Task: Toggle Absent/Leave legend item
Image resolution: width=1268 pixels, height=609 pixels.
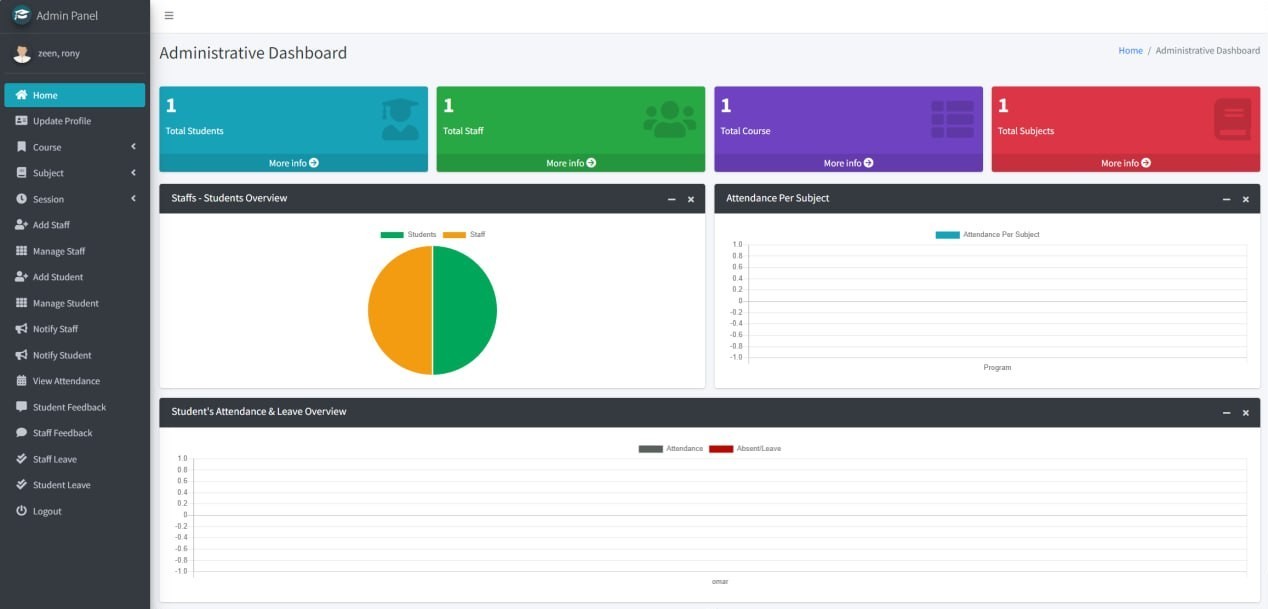Action: (x=745, y=448)
